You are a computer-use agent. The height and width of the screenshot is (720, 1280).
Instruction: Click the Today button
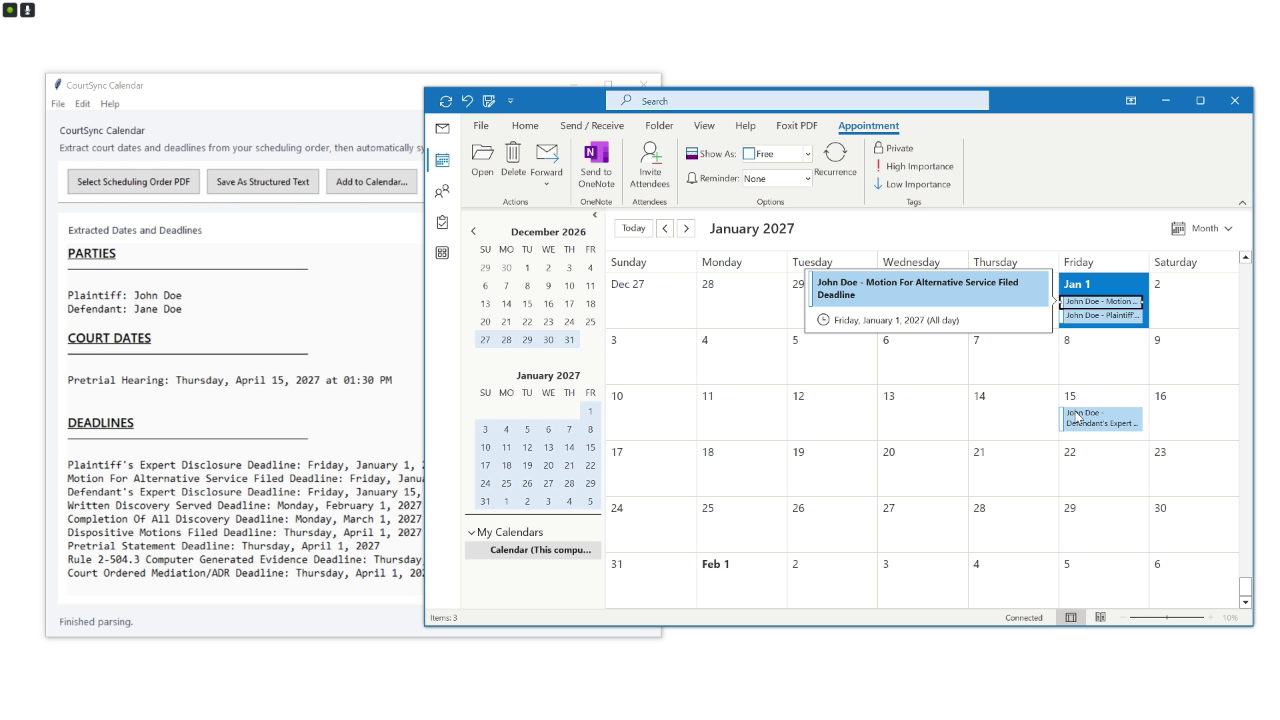pos(634,228)
